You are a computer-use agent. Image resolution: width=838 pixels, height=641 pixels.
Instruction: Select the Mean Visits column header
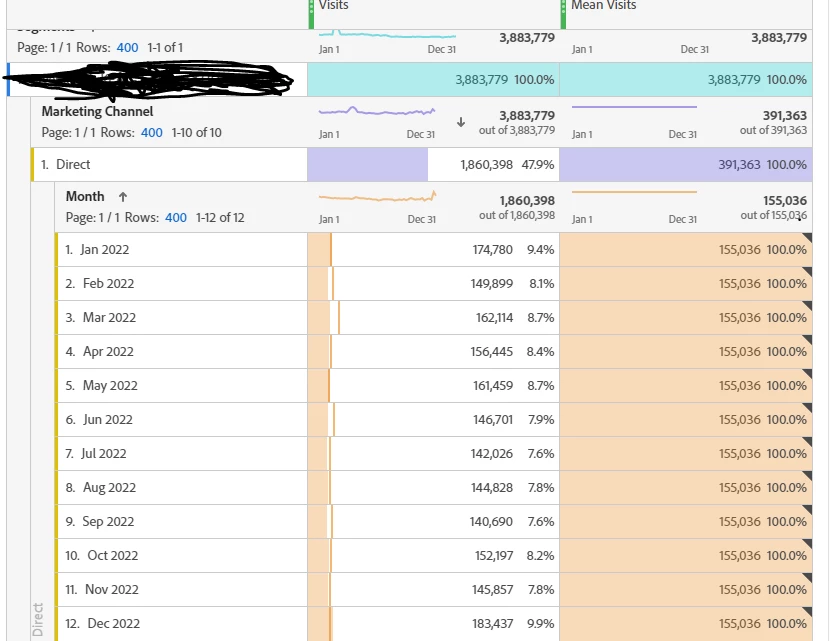coord(604,5)
